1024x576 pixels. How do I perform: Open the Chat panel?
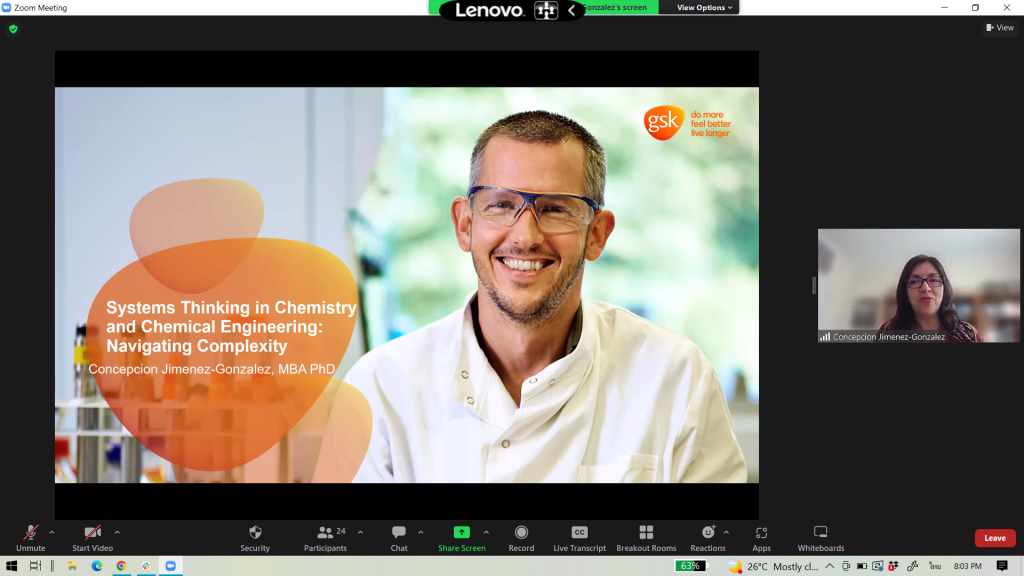(x=399, y=538)
